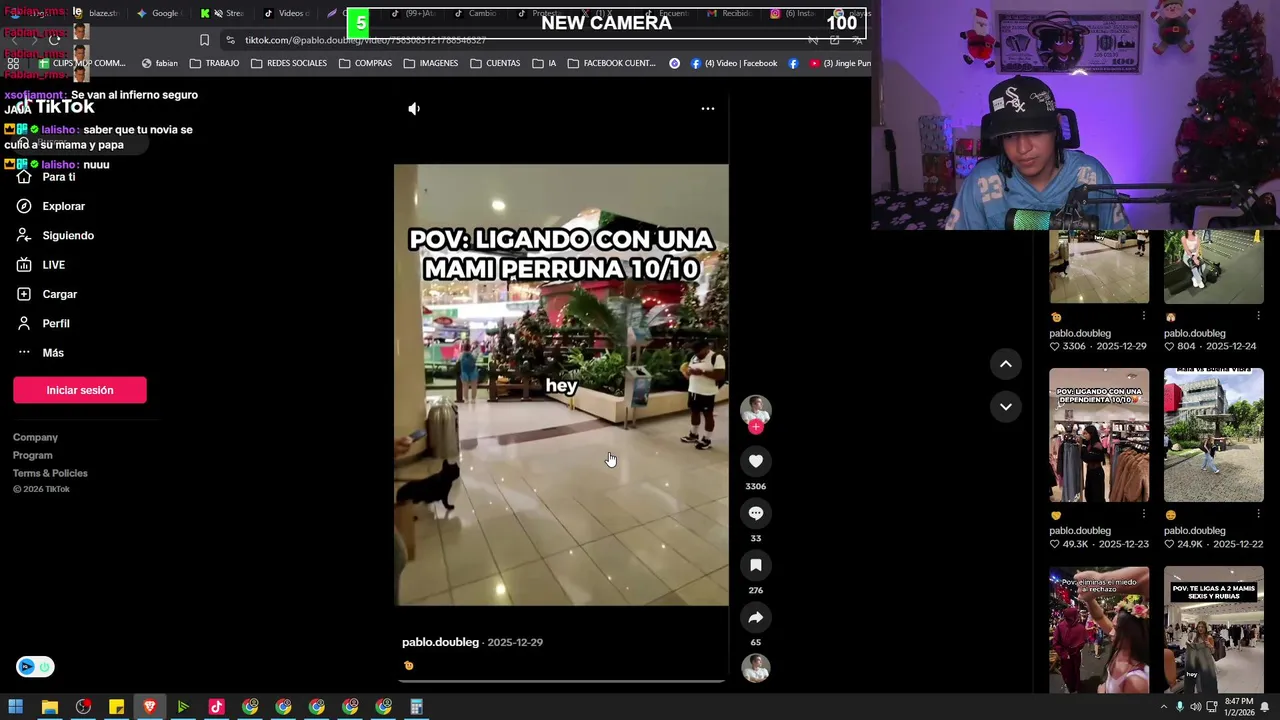Open options menu for 49.3K-likes video card
Viewport: 1280px width, 720px height.
coord(1143,514)
